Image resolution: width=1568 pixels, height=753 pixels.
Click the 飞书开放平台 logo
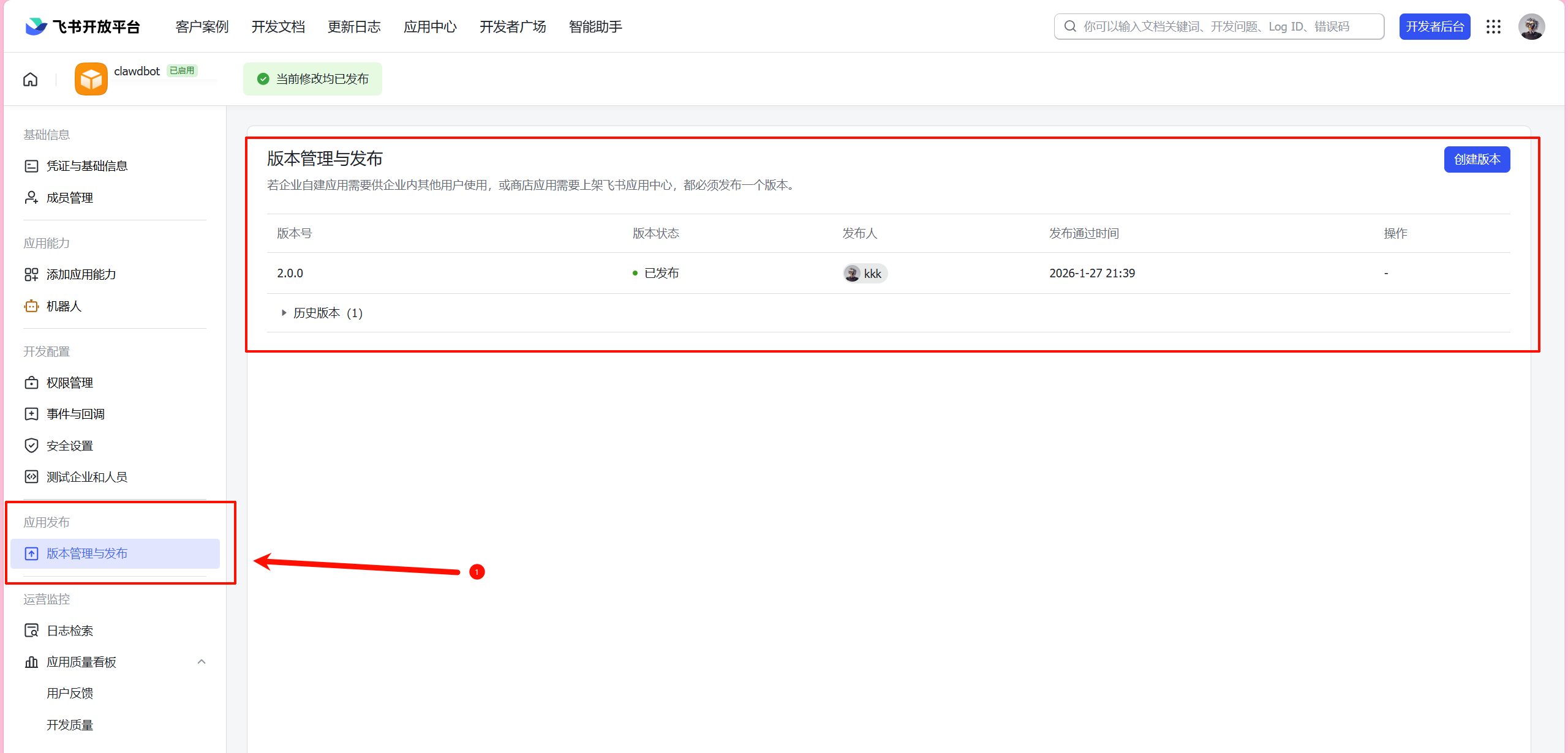pyautogui.click(x=81, y=26)
